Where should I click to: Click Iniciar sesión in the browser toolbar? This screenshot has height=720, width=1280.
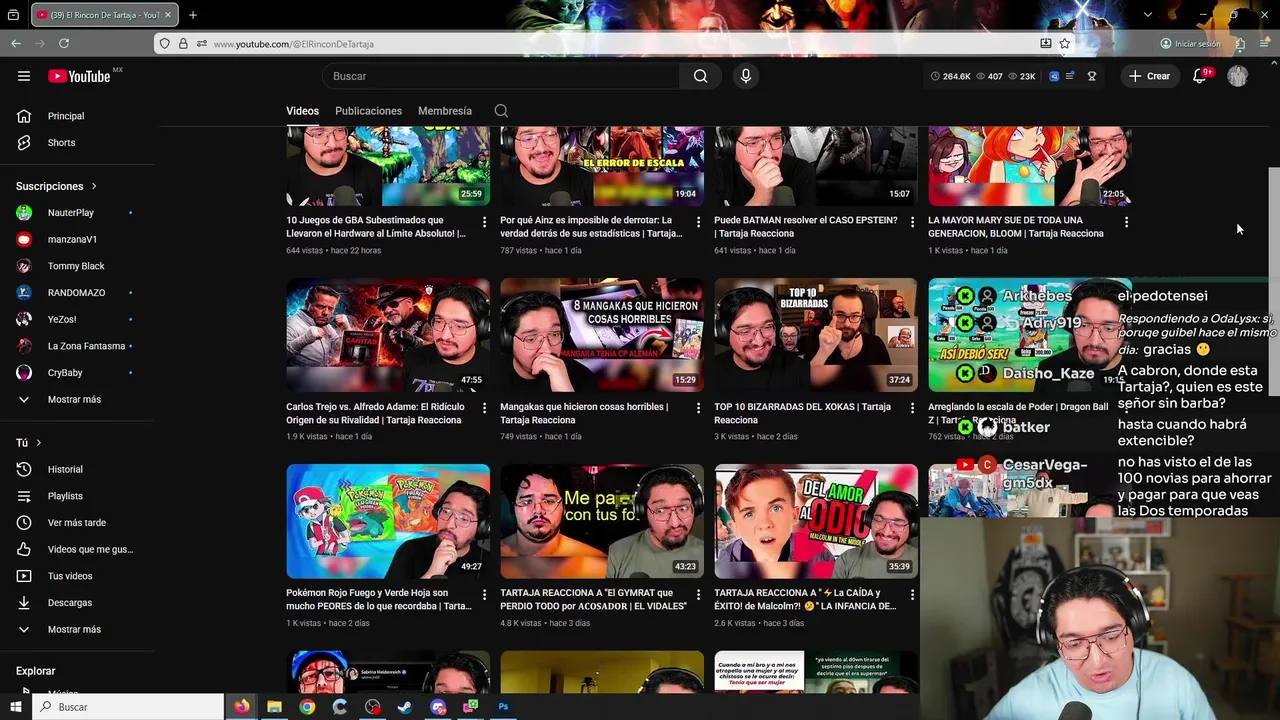click(x=1190, y=43)
